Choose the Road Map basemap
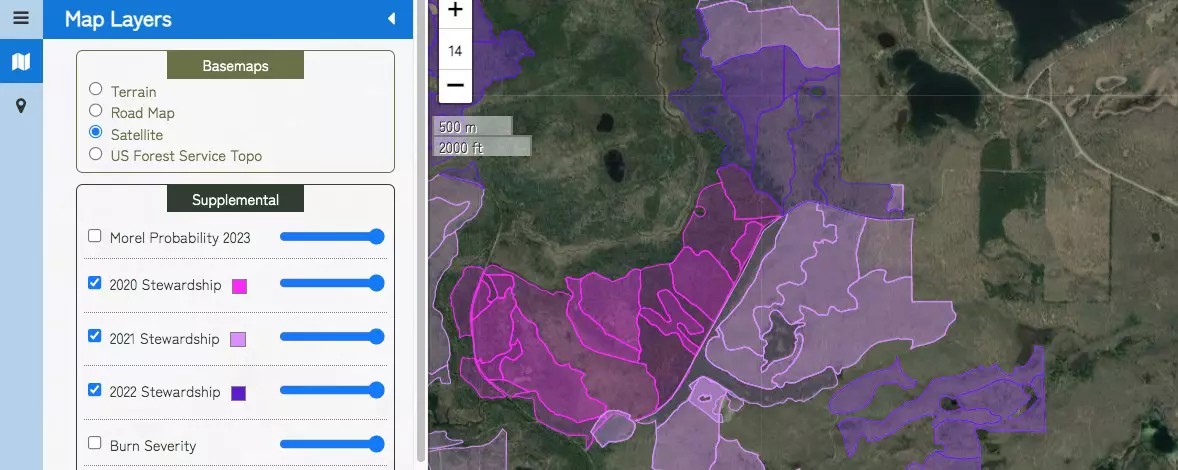The image size is (1178, 470). coord(96,111)
